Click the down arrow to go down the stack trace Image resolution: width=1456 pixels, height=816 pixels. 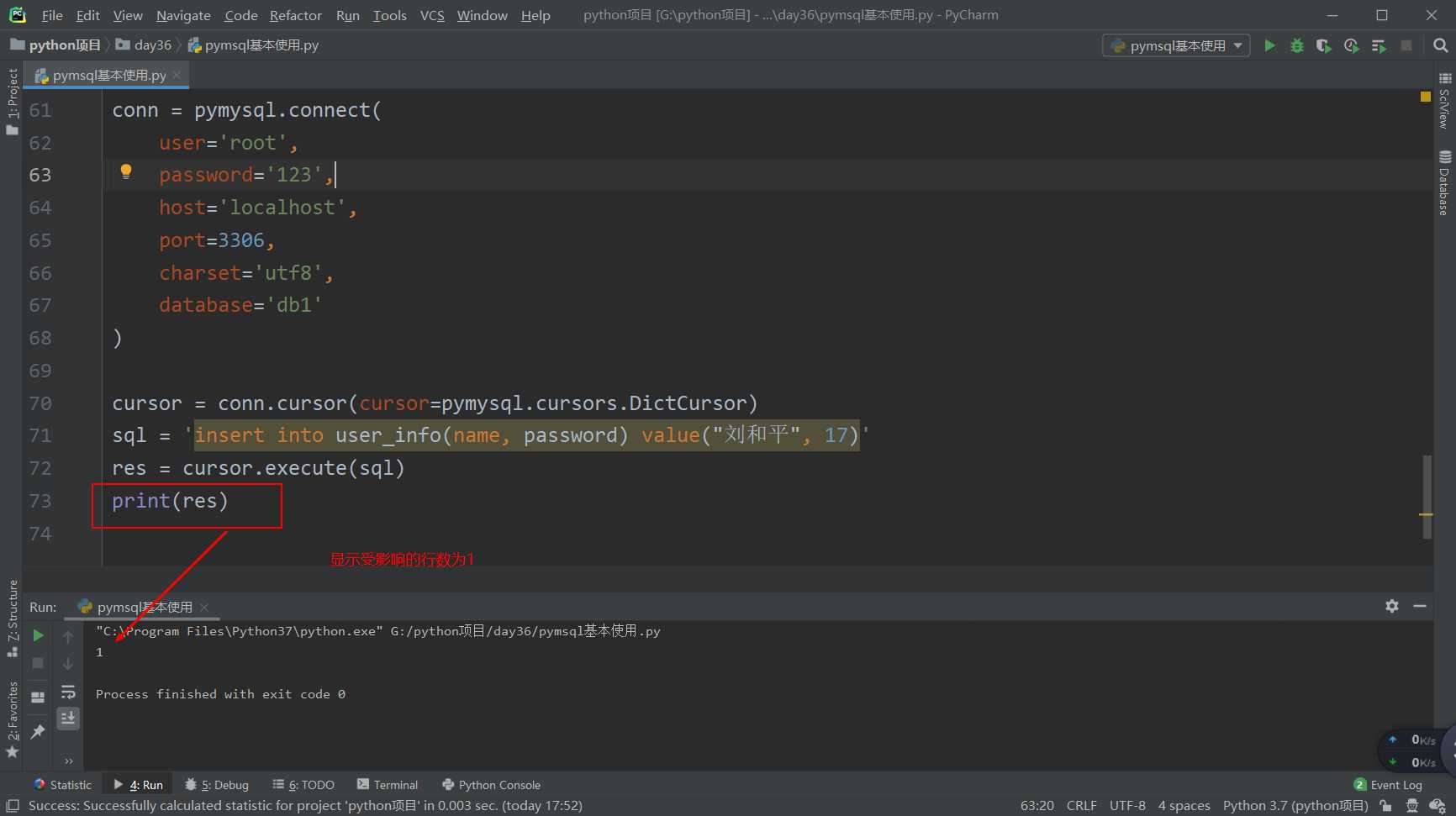tap(68, 664)
